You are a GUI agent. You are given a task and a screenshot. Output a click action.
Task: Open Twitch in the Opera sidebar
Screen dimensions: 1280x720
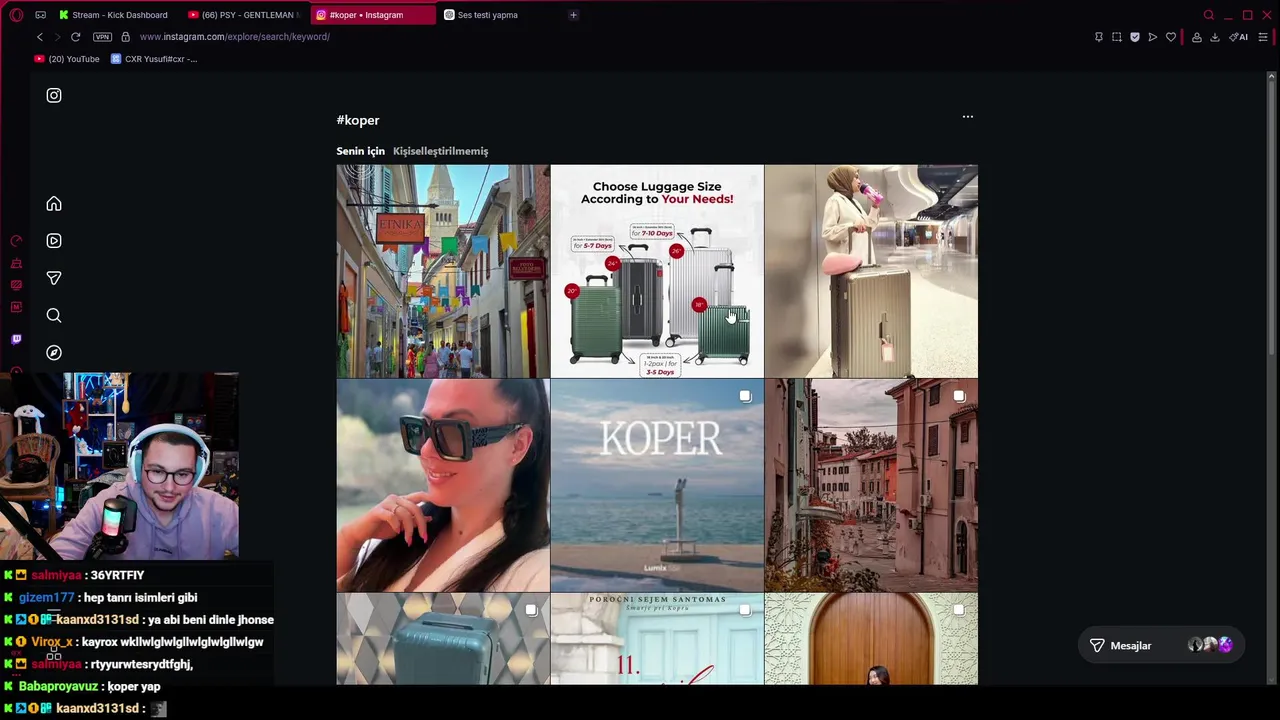16,339
